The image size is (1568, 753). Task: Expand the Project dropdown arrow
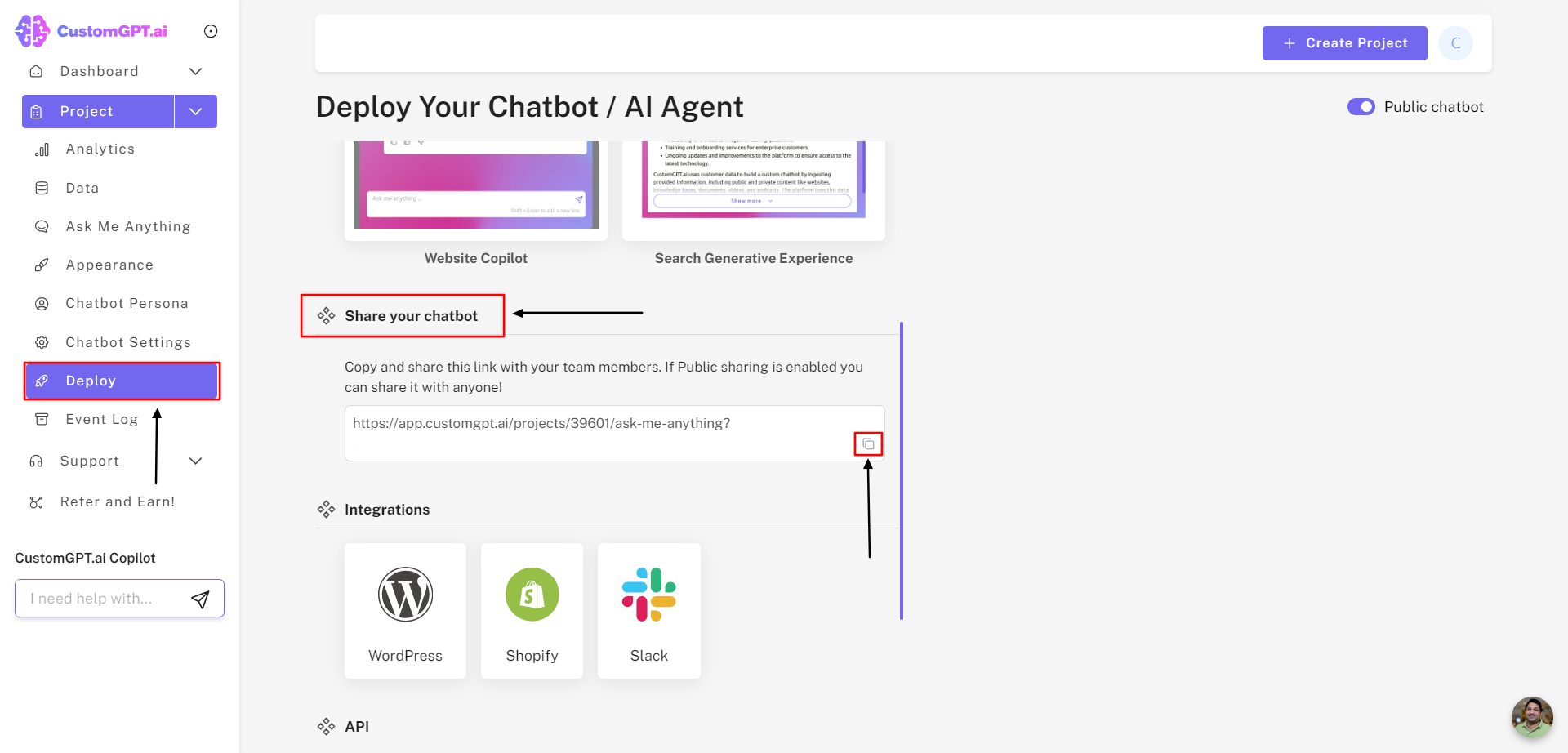point(196,111)
